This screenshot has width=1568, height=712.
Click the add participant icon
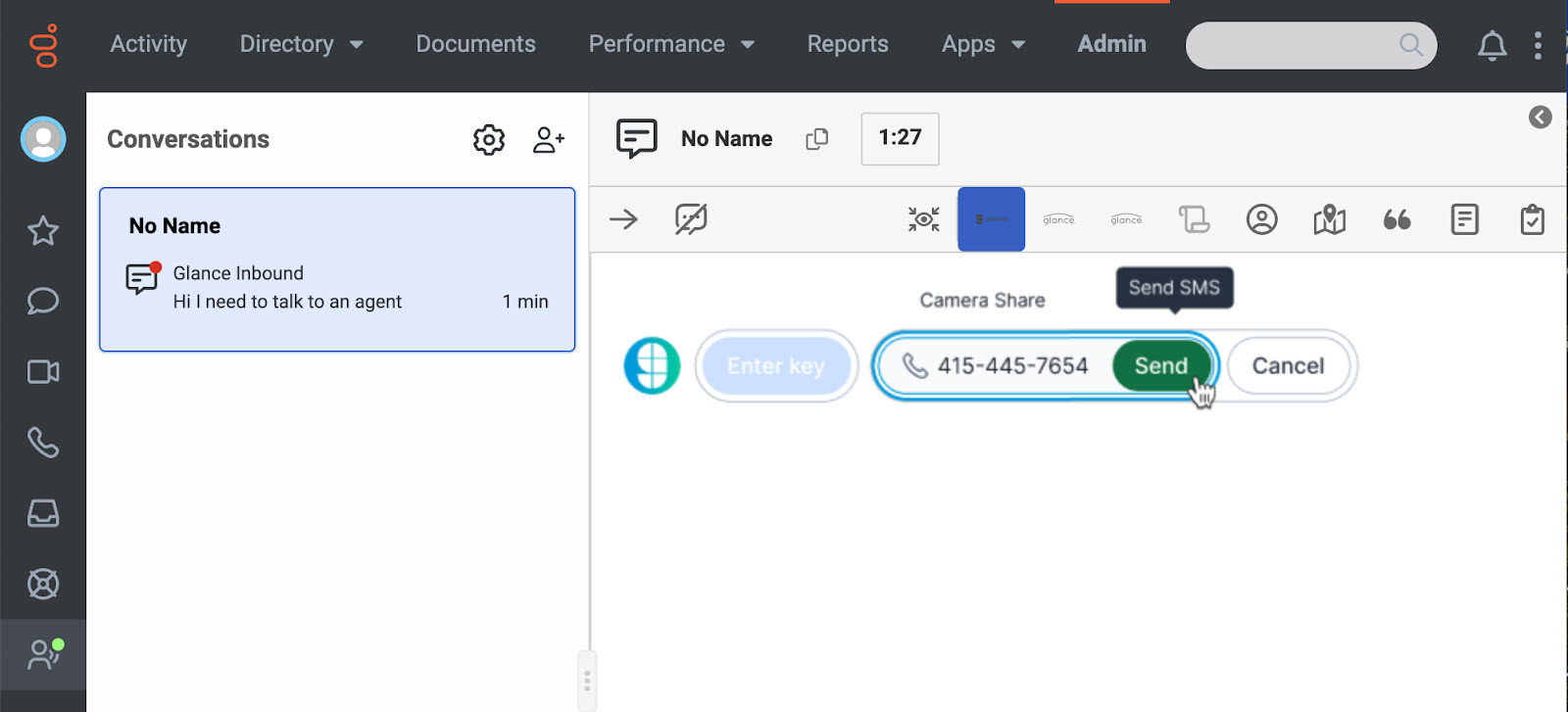click(x=548, y=140)
